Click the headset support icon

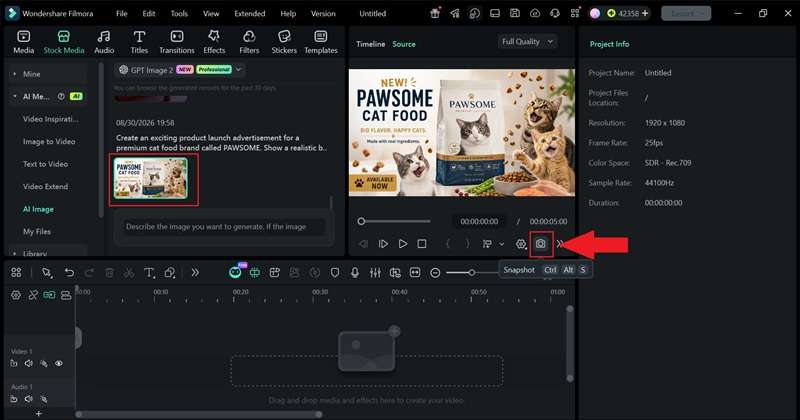click(555, 14)
